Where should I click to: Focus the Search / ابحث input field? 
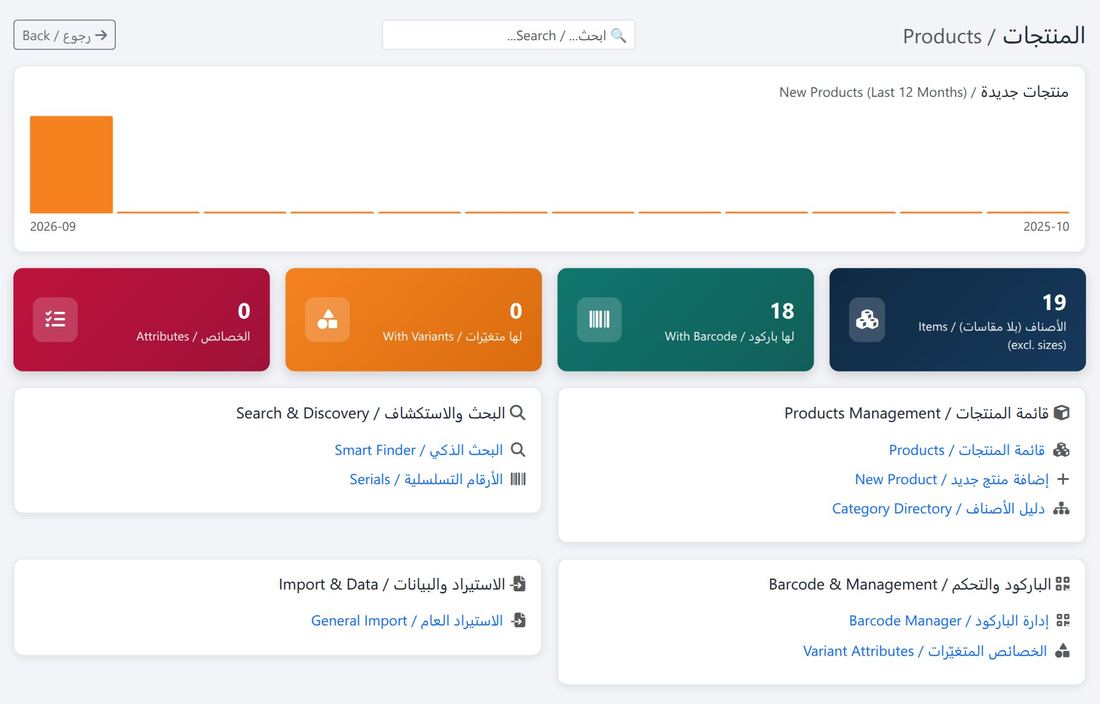509,35
